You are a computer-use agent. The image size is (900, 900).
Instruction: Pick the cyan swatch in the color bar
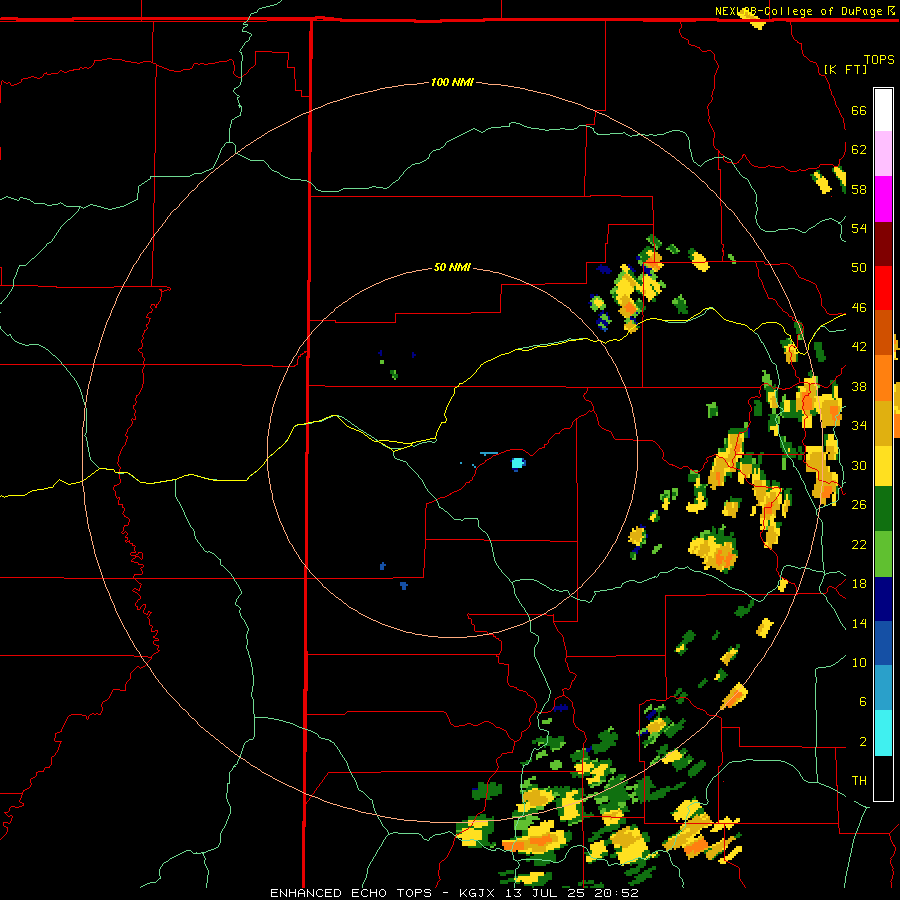point(883,733)
